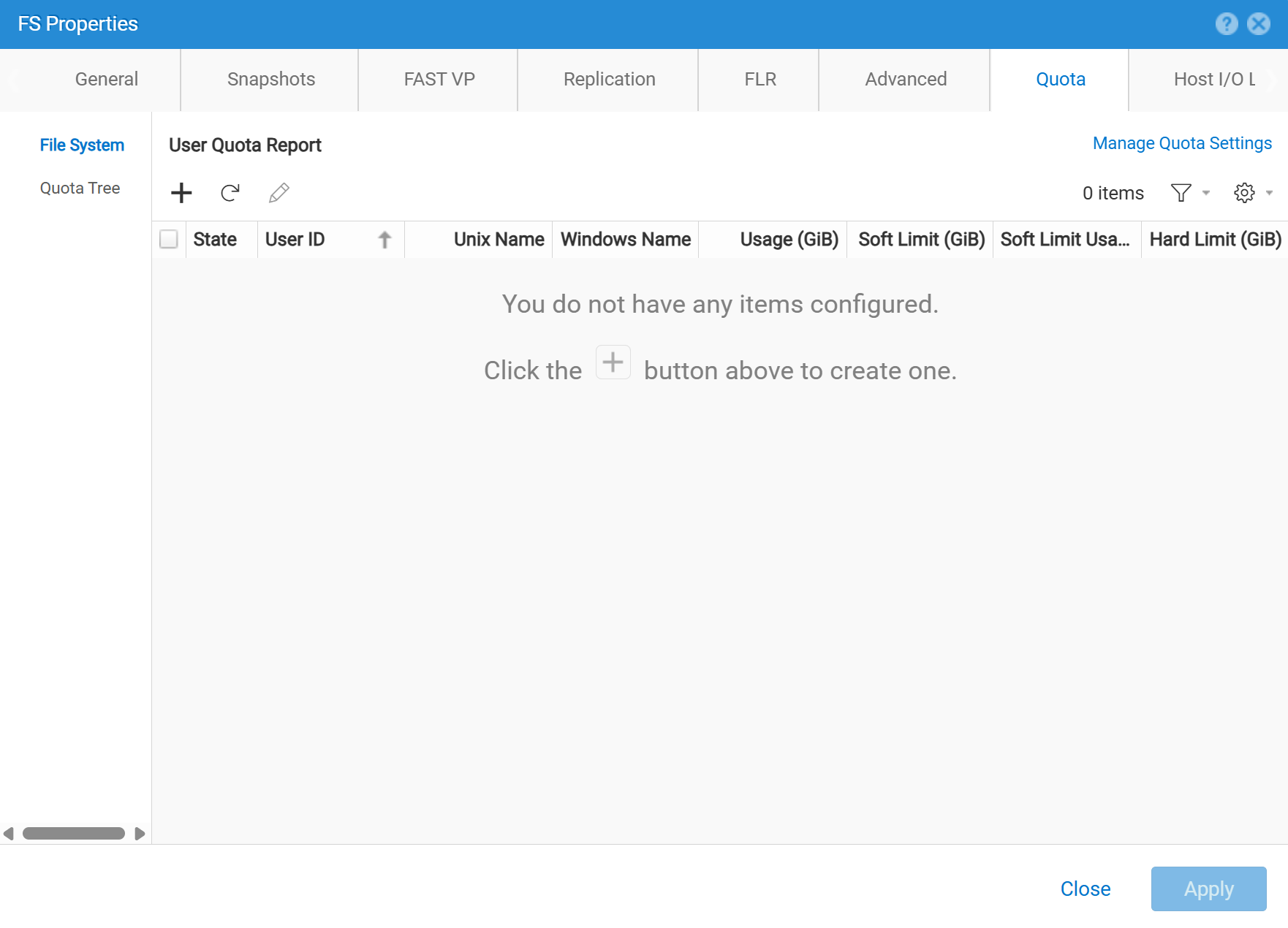
Task: Open Manage Quota Settings
Action: (1181, 142)
